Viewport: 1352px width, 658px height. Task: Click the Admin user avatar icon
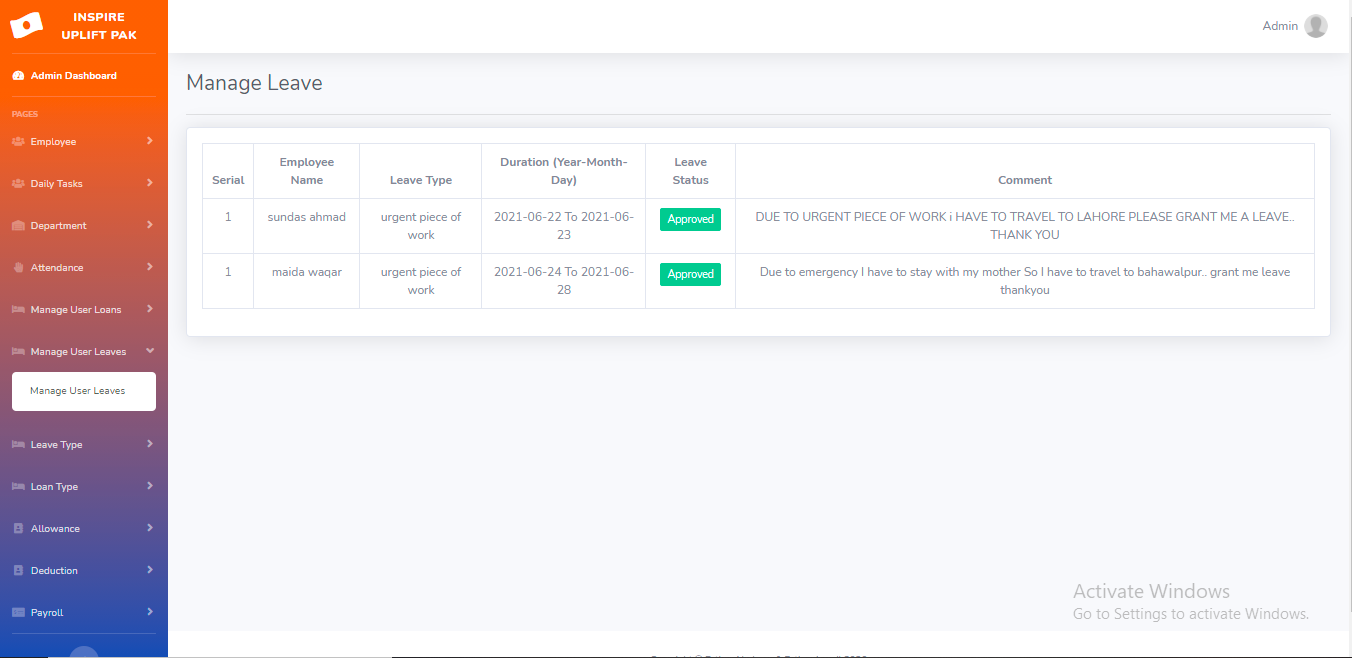click(1315, 26)
